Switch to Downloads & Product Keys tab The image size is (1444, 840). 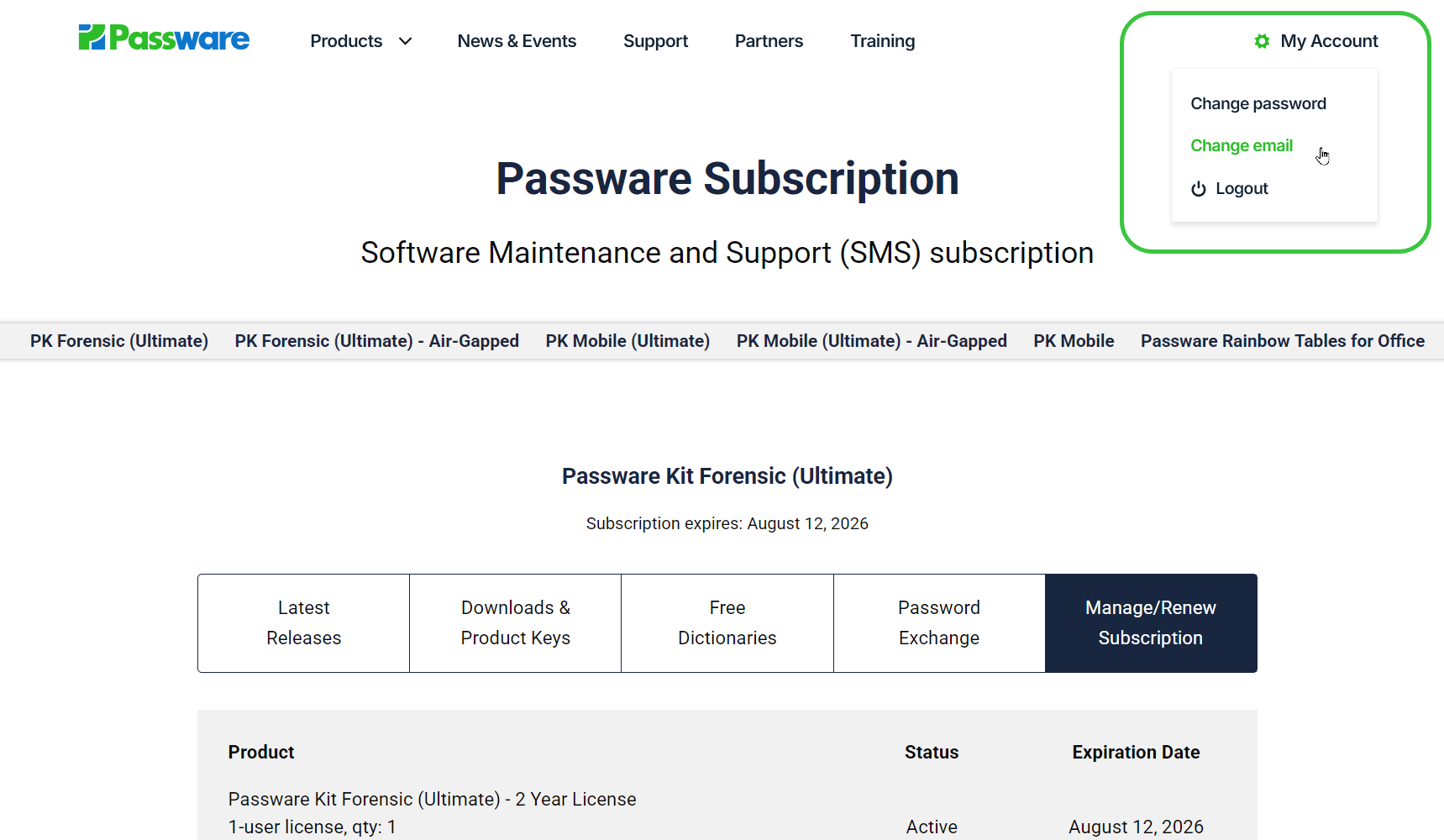tap(516, 623)
